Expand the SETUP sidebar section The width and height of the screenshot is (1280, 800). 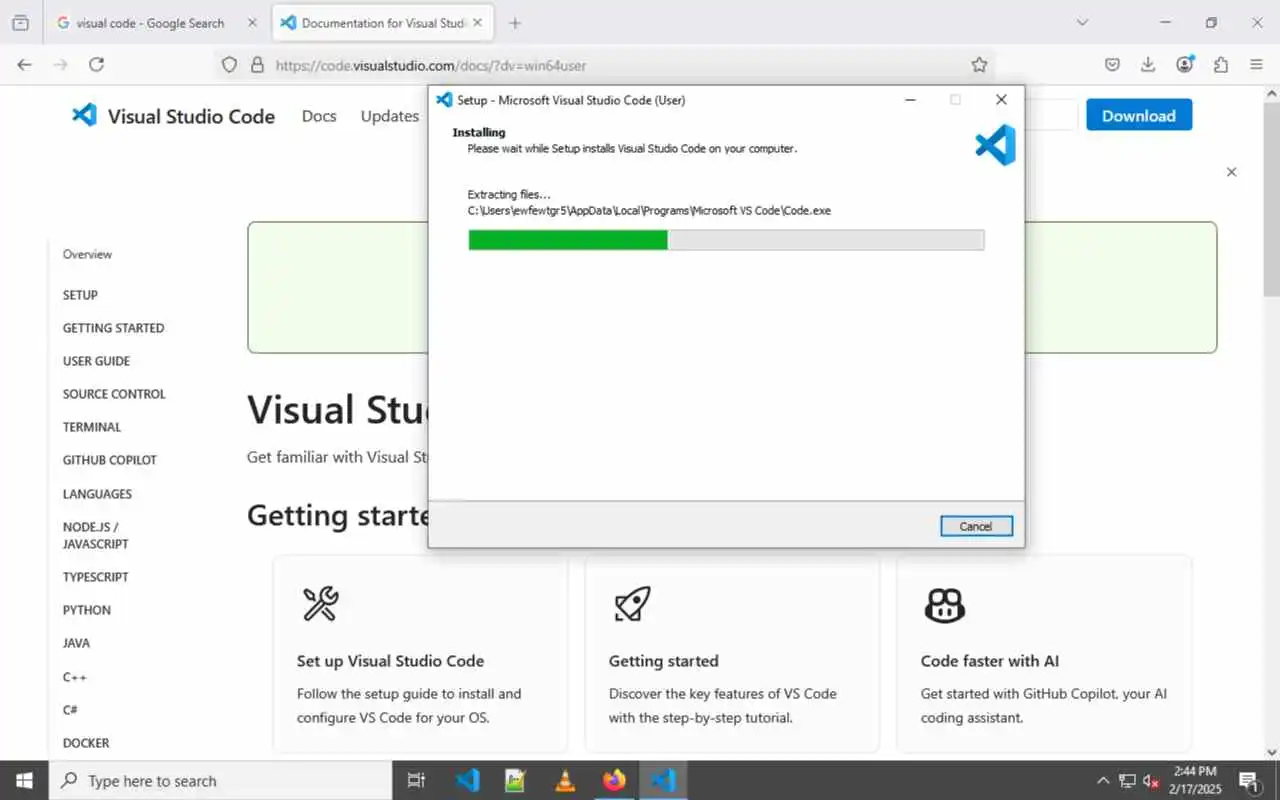[x=80, y=295]
